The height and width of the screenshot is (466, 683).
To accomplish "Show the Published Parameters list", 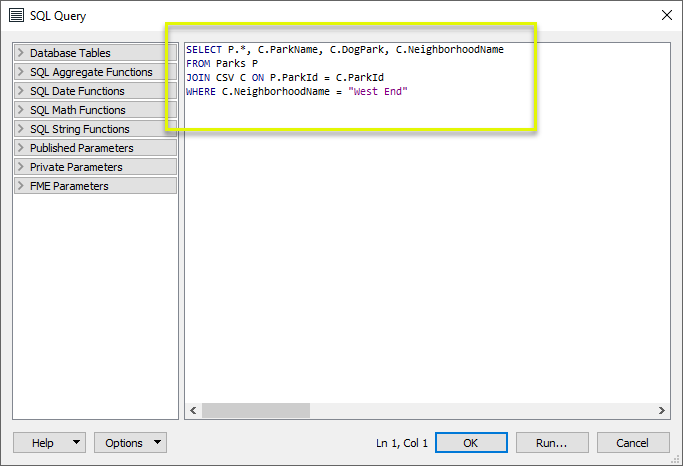I will (x=95, y=148).
